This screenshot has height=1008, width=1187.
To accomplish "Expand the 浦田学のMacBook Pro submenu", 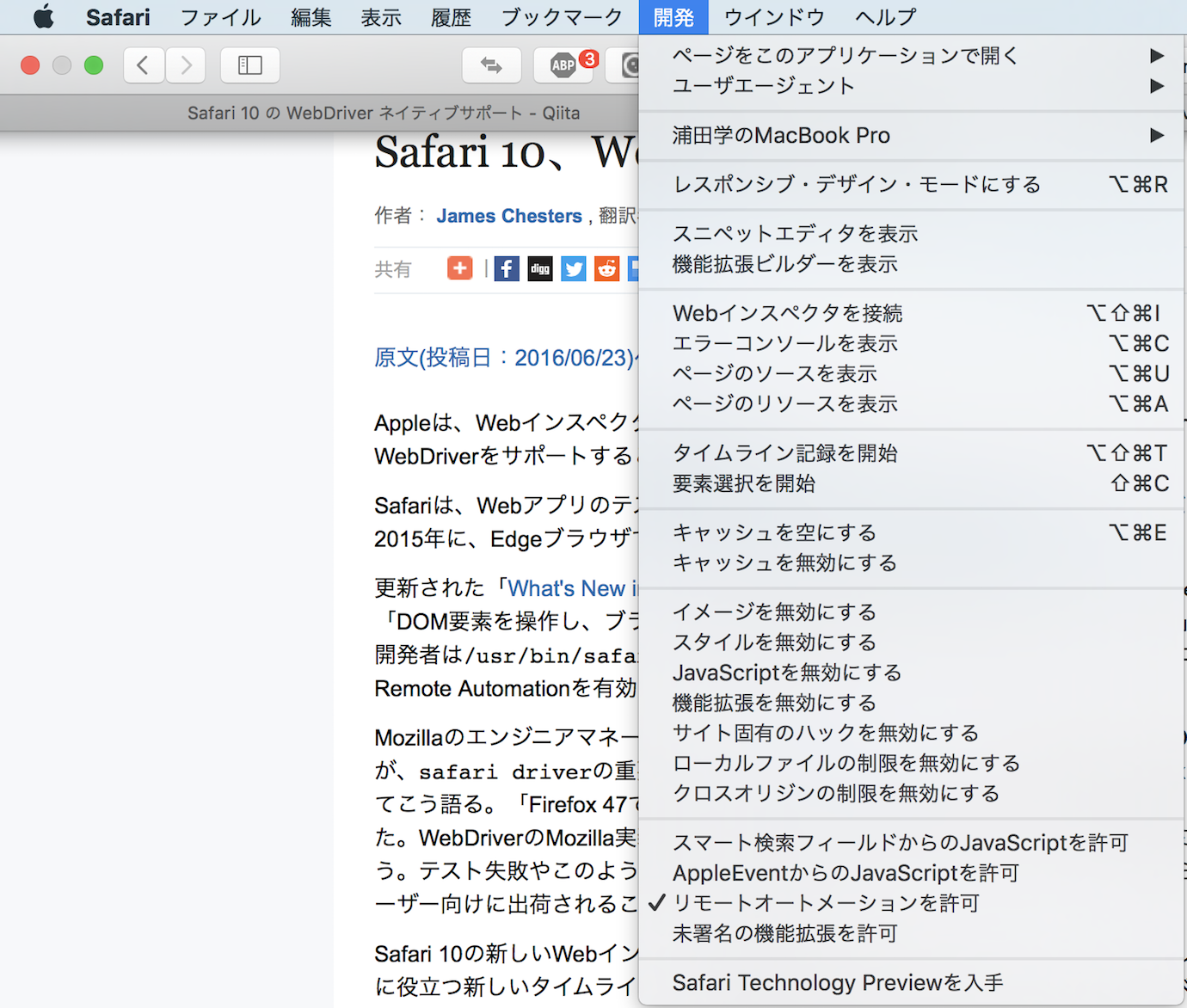I will coord(781,134).
